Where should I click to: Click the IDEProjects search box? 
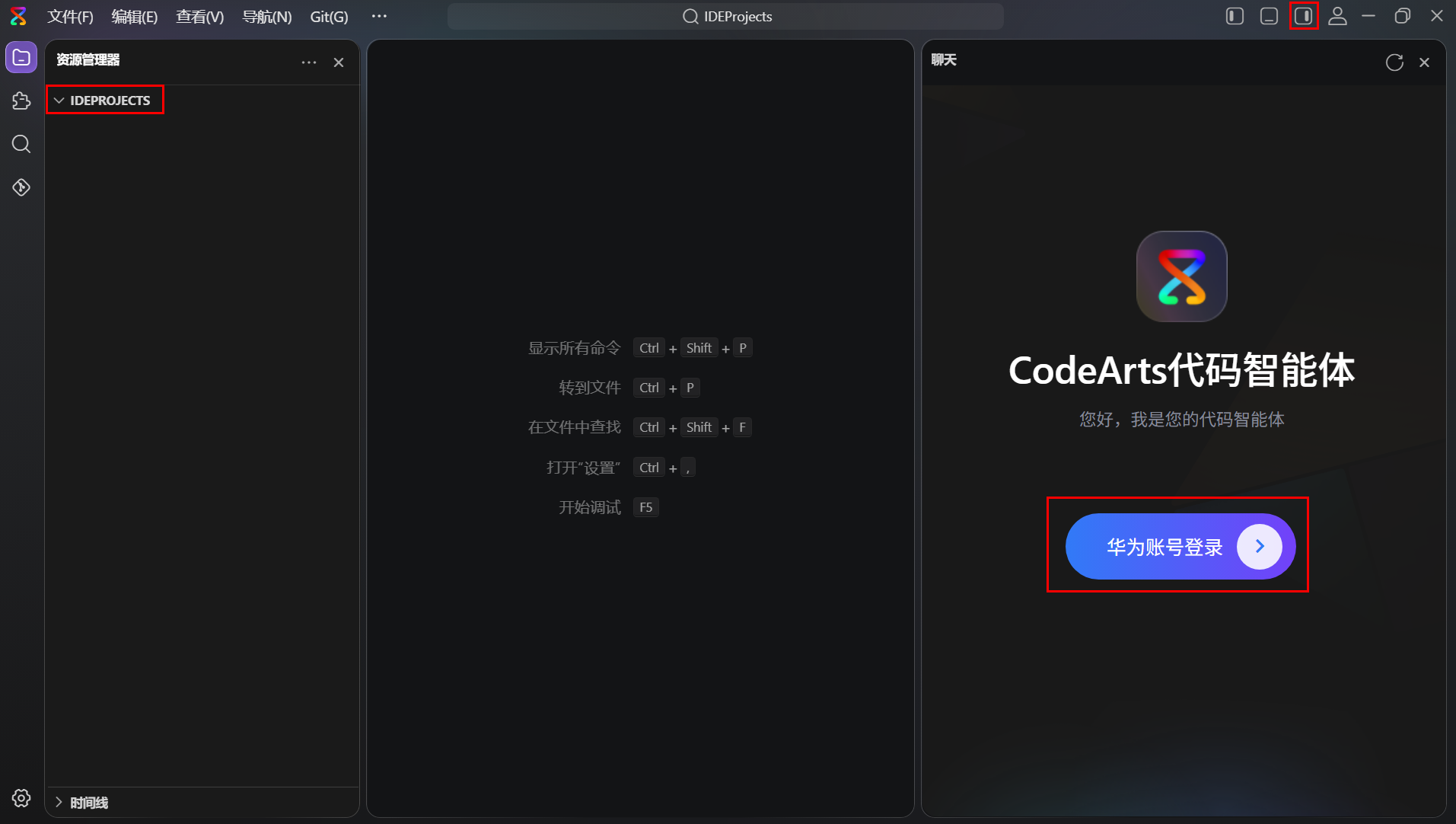[x=725, y=16]
